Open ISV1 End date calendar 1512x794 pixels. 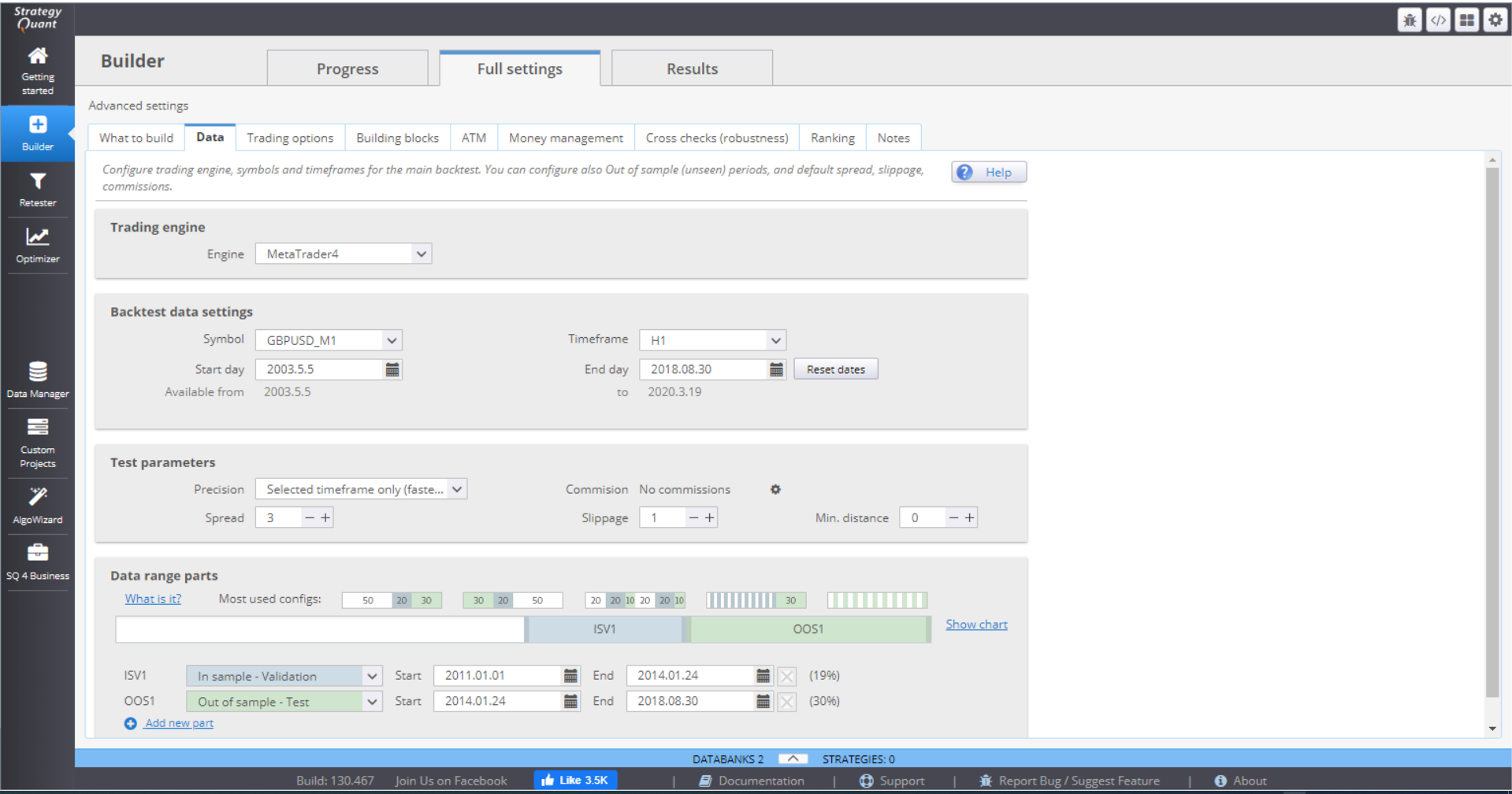[x=763, y=676]
